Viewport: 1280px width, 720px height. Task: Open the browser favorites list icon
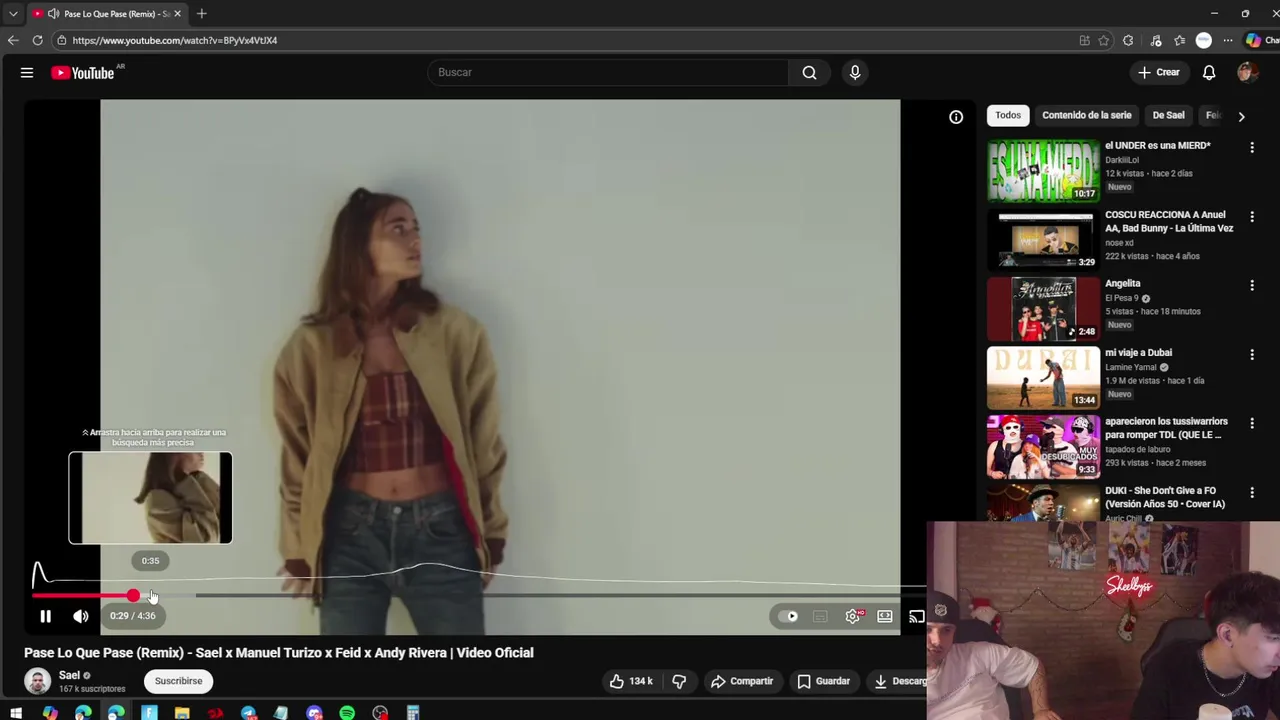click(x=1180, y=40)
